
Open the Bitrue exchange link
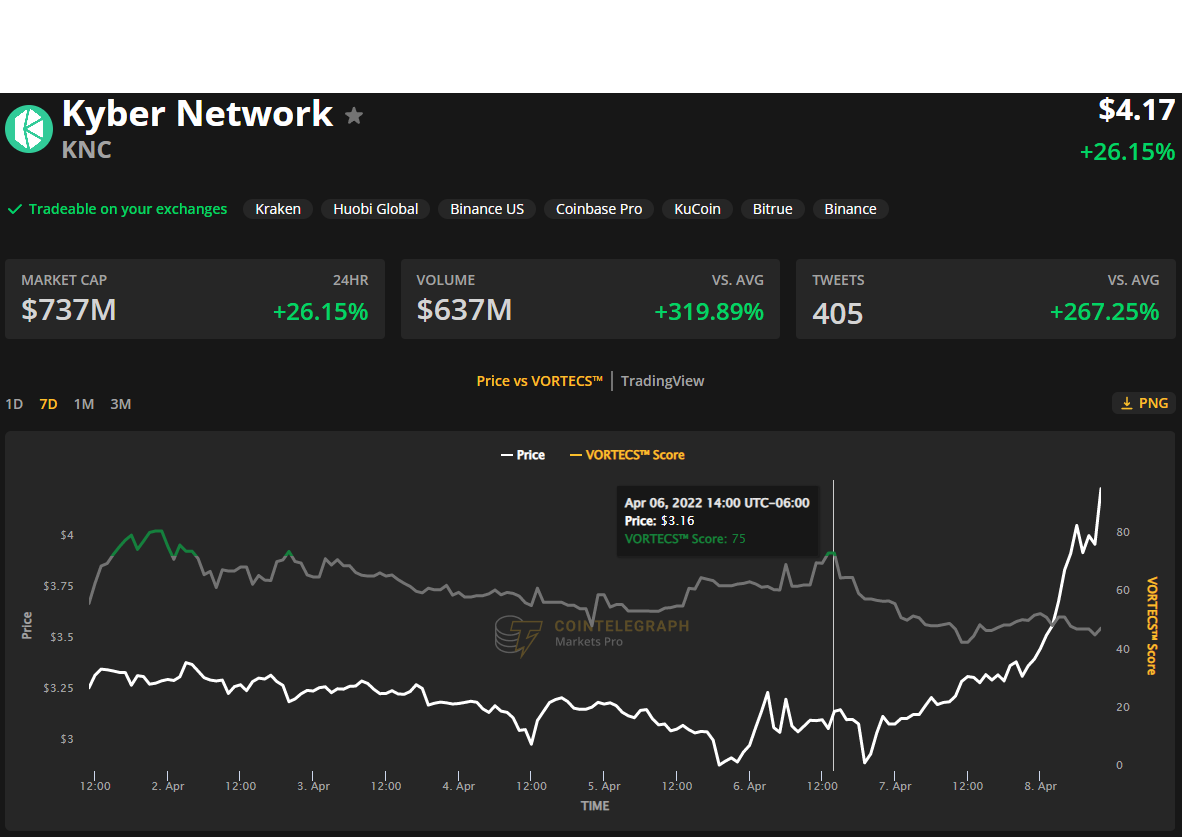coord(772,209)
